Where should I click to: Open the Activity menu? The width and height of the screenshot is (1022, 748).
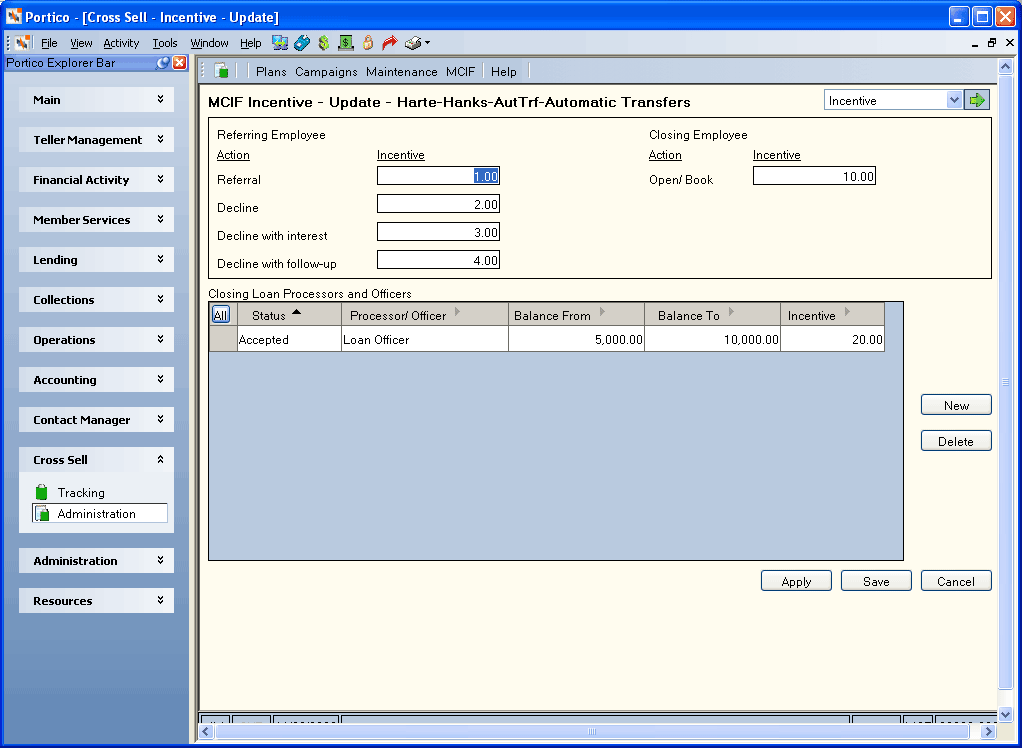(x=121, y=43)
